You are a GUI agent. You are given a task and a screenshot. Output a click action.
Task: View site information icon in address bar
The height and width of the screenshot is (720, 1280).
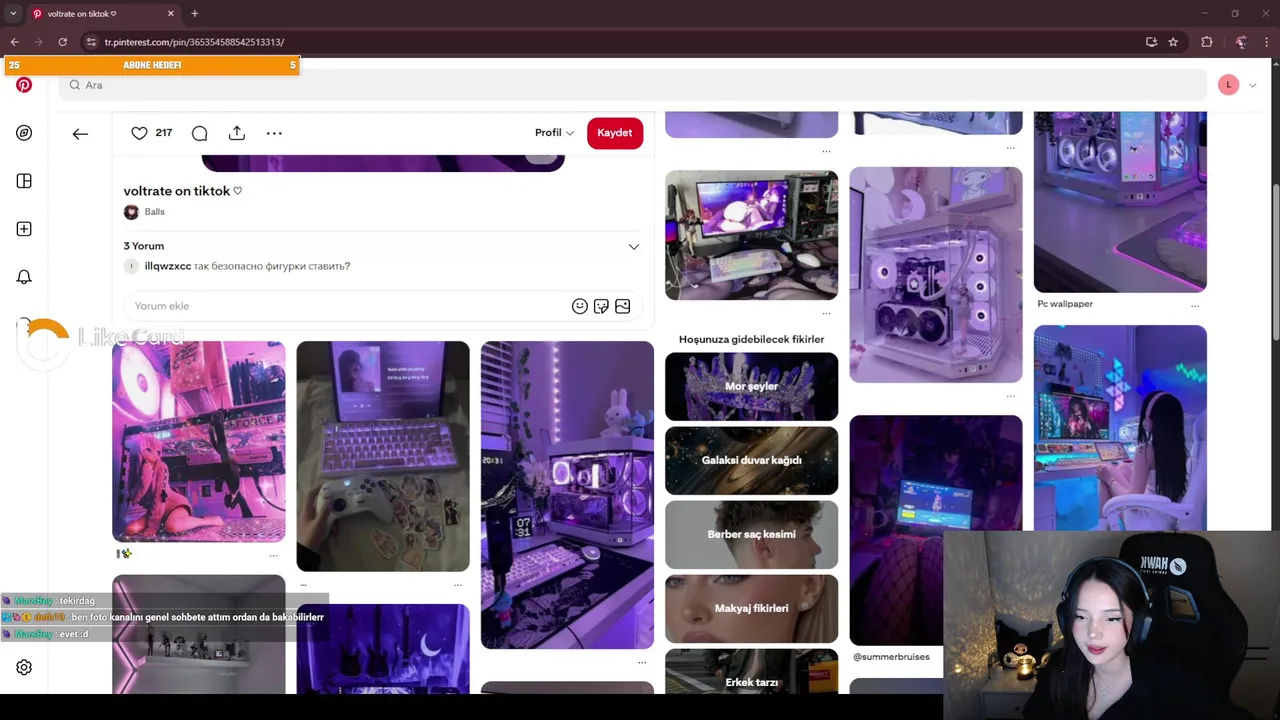tap(92, 42)
